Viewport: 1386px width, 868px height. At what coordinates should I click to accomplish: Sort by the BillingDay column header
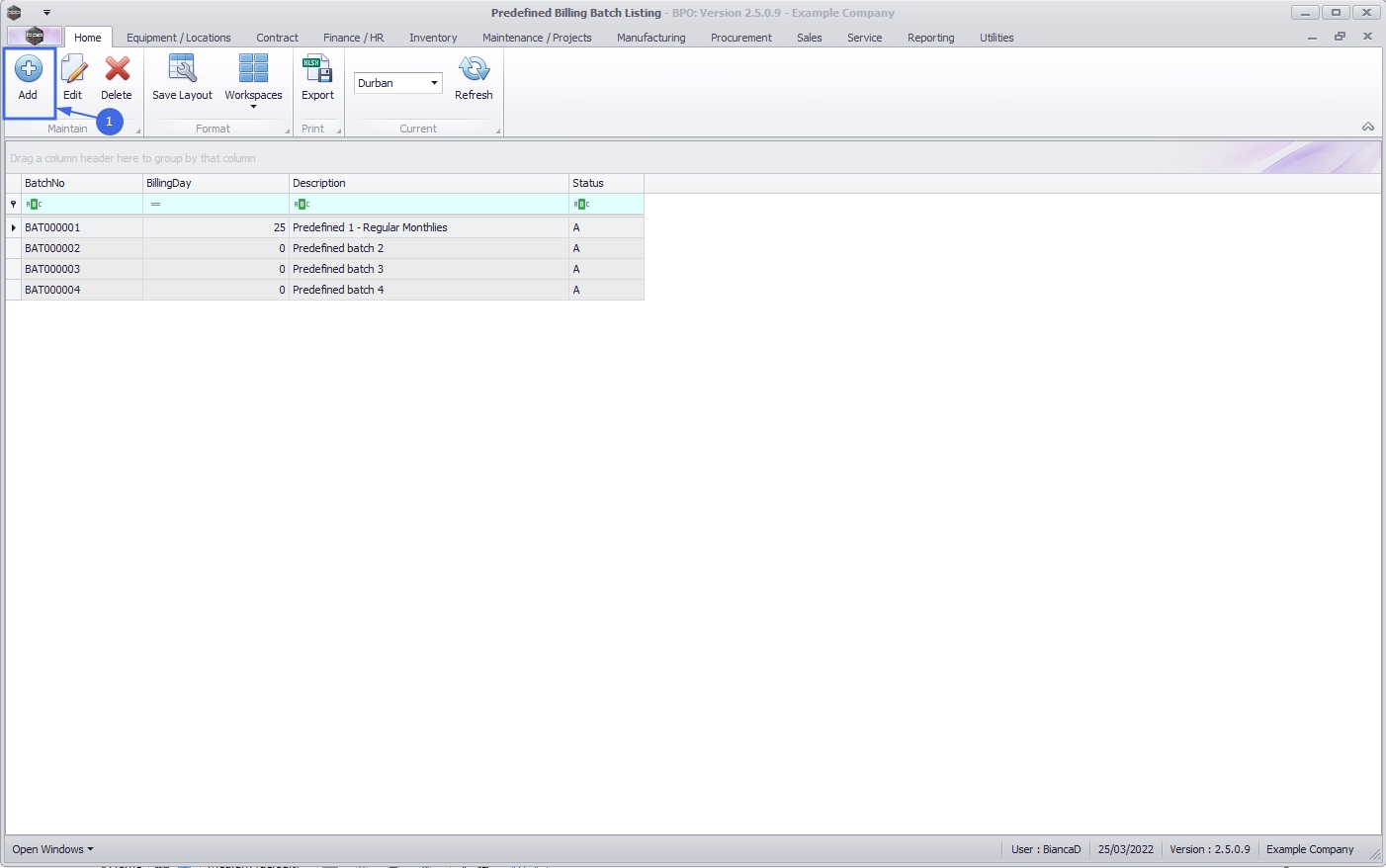[x=216, y=183]
